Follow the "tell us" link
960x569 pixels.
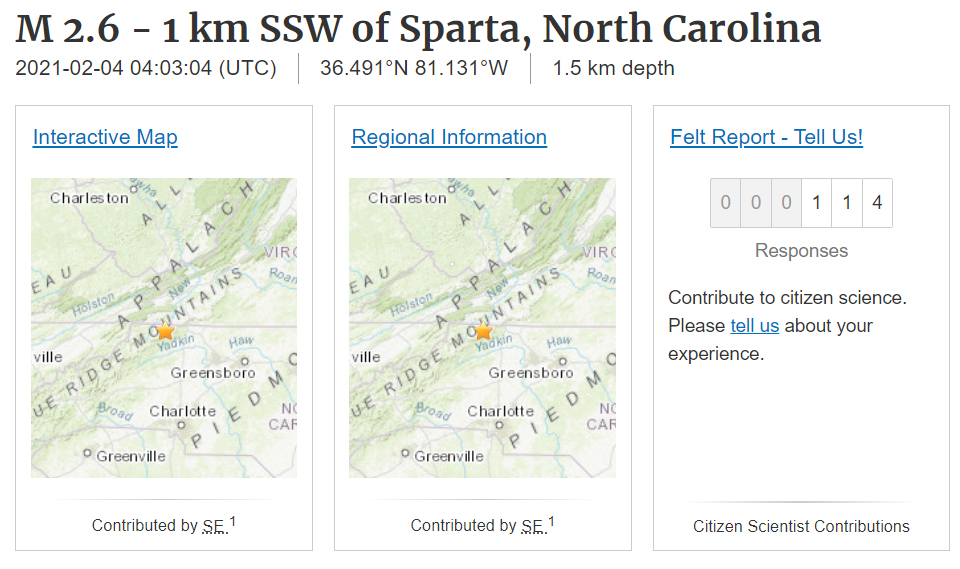tap(754, 326)
